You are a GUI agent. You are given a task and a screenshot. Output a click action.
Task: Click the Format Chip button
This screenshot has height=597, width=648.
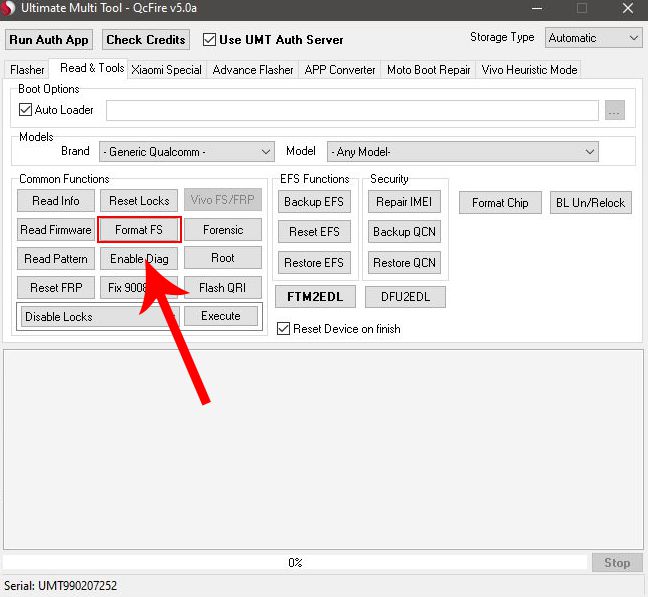point(500,203)
